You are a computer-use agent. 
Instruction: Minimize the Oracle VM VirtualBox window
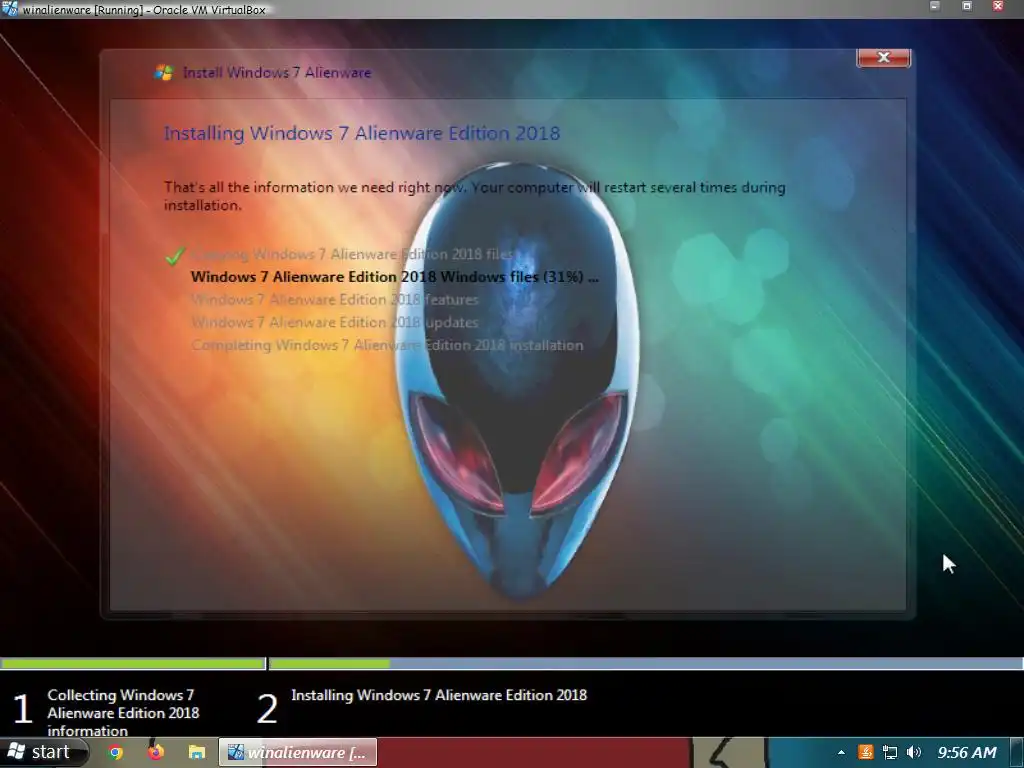click(935, 7)
